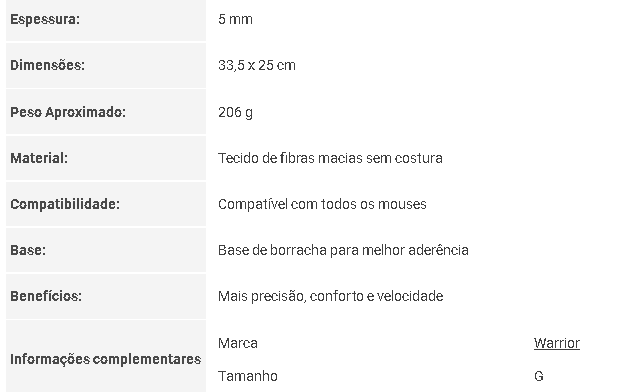Open the Warrior brand link
Screen dimensions: 635x392
point(556,343)
